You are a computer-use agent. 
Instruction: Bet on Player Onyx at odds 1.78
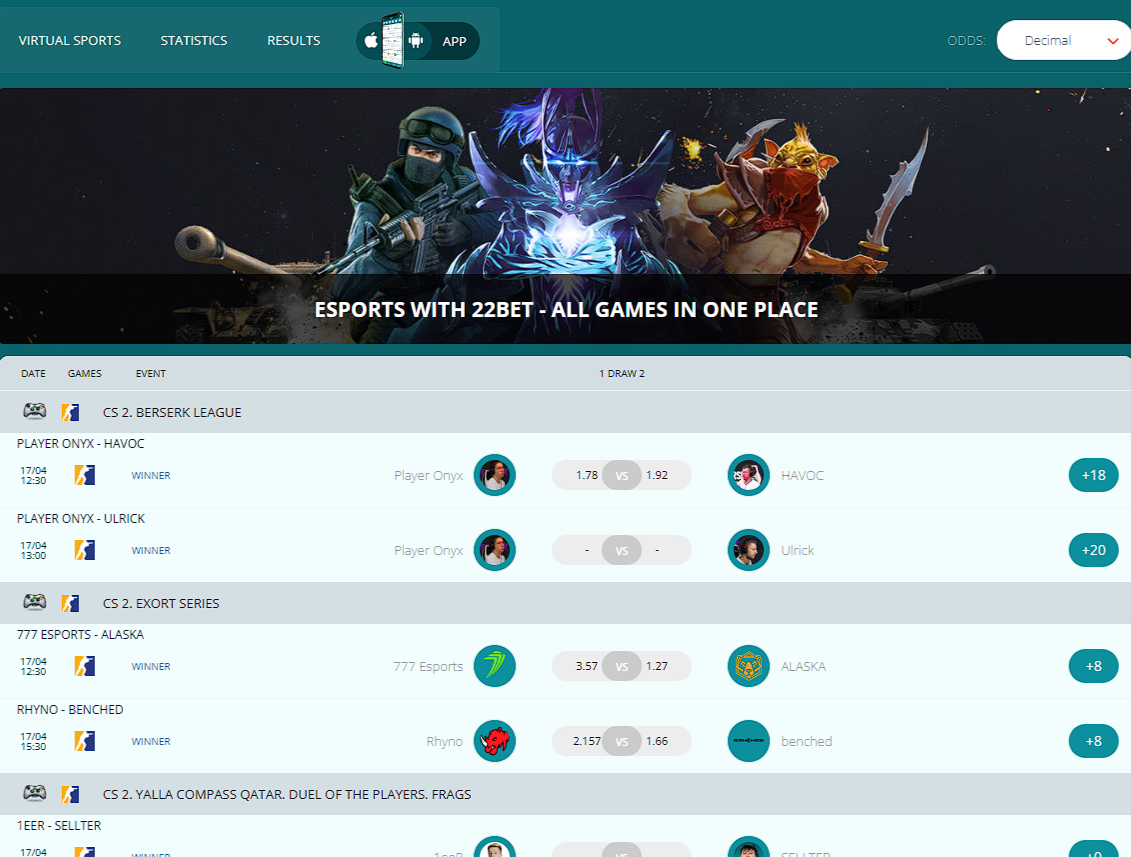582,475
